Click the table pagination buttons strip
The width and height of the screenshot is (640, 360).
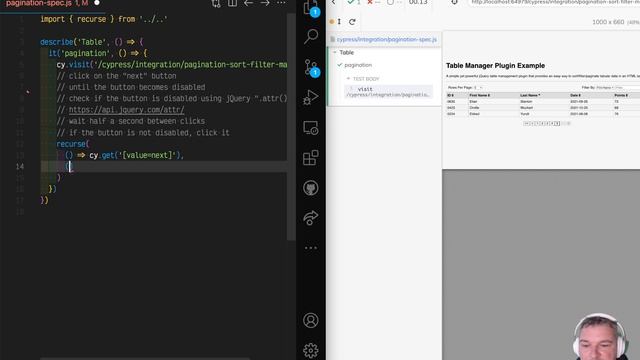coord(547,123)
